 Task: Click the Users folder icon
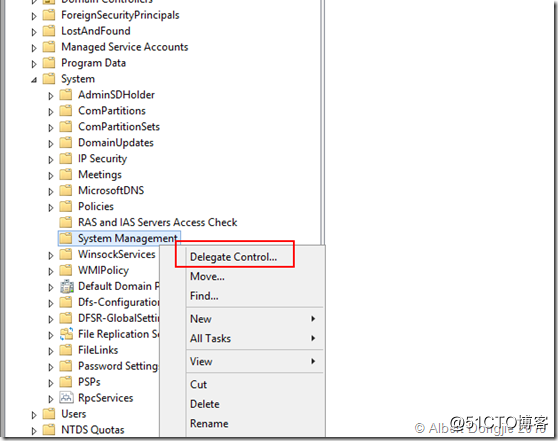[x=49, y=414]
